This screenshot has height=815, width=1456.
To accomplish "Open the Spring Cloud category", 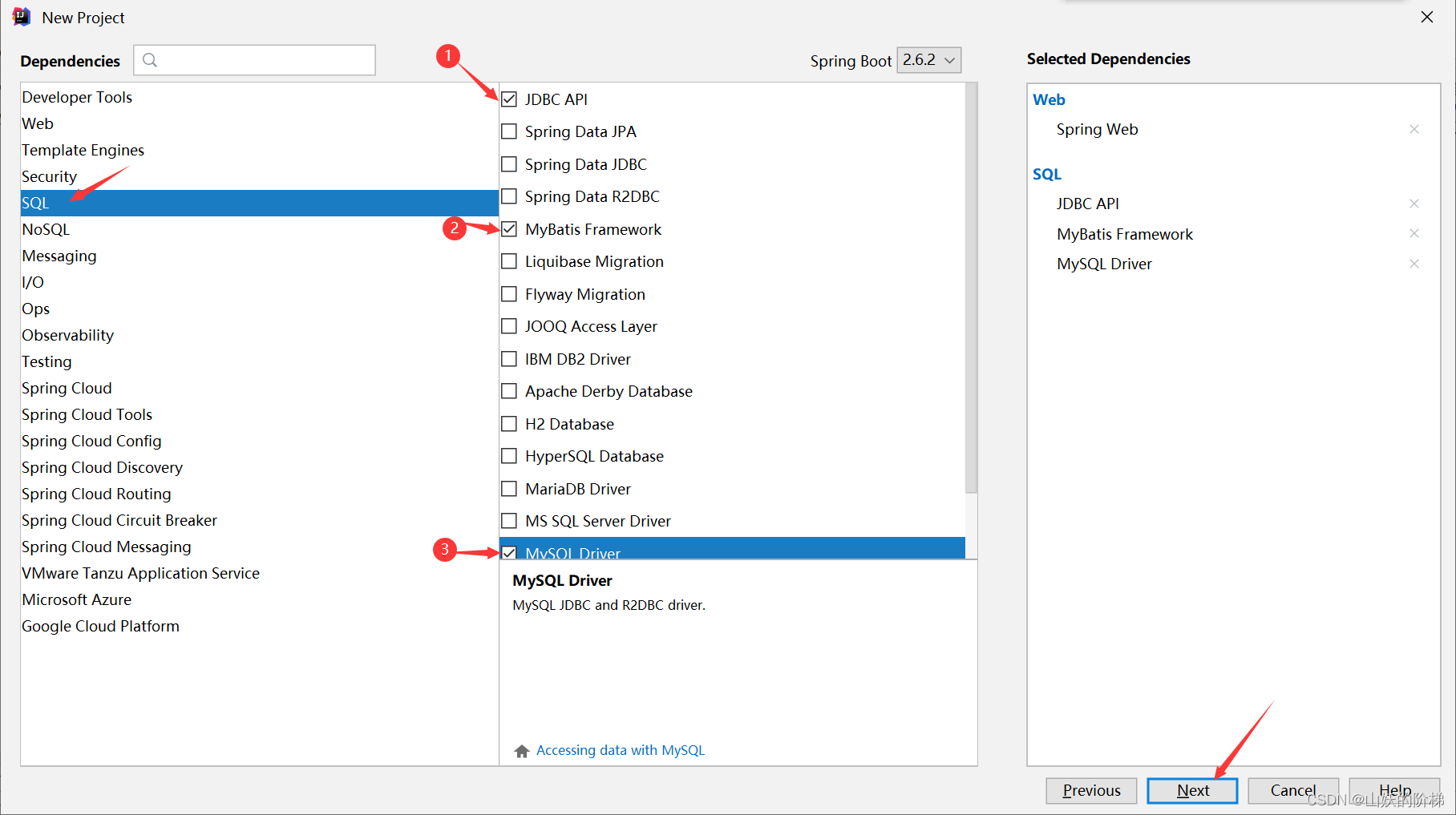I will 259,388.
